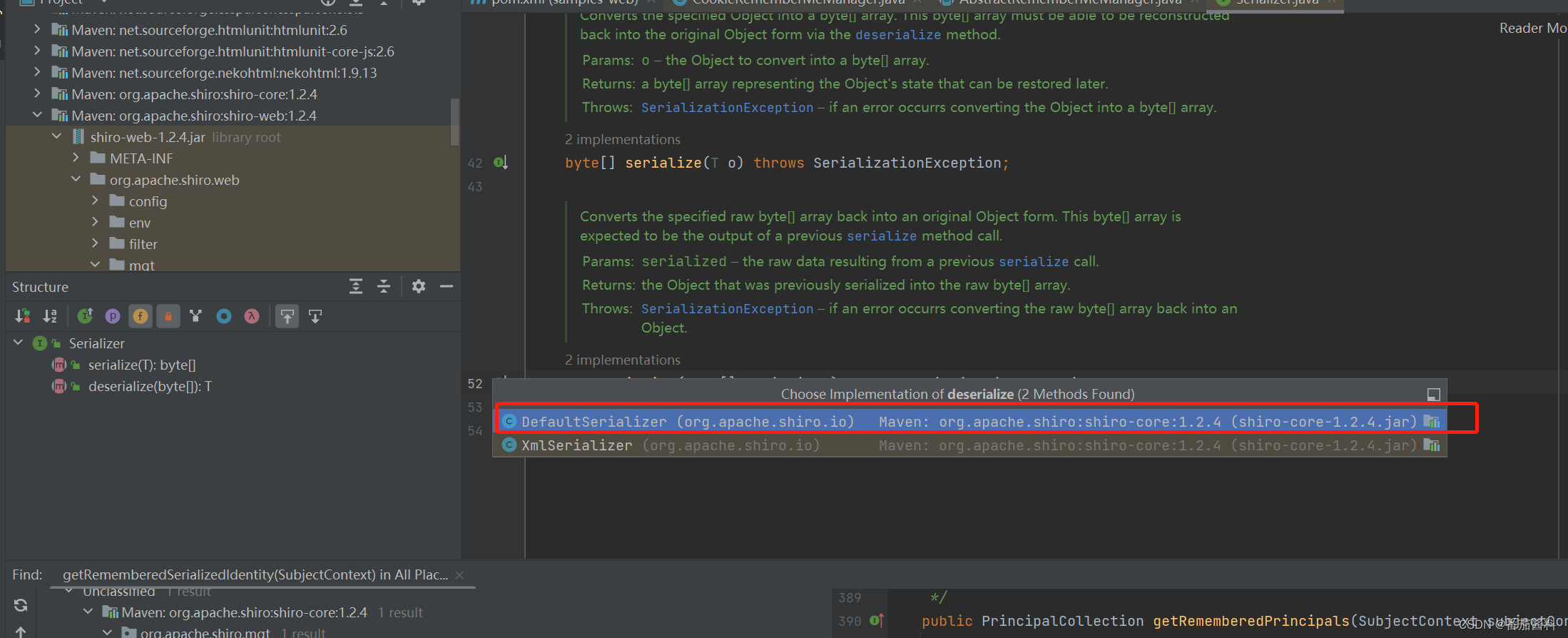Toggle Show Properties purple p icon
Image resolution: width=1568 pixels, height=638 pixels.
pos(113,316)
